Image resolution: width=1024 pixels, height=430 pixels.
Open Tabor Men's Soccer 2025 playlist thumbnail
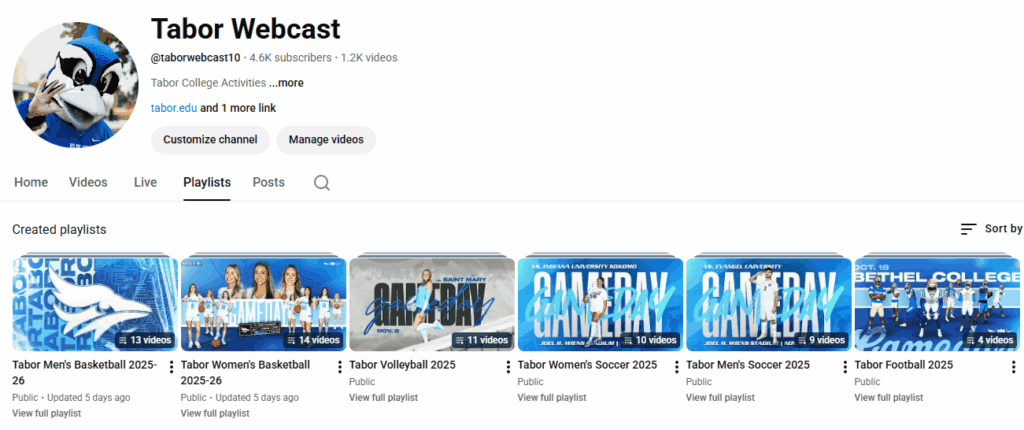pyautogui.click(x=769, y=305)
